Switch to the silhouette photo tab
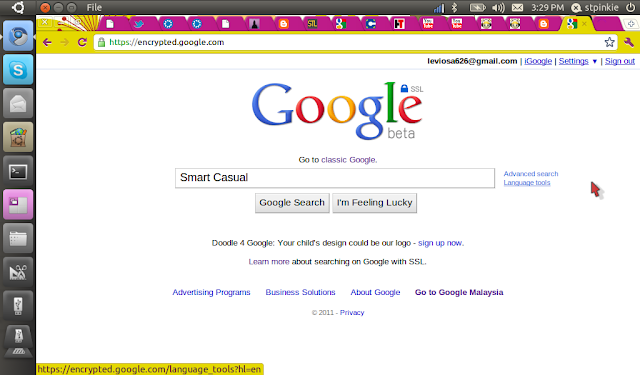The image size is (640, 375). (x=255, y=24)
